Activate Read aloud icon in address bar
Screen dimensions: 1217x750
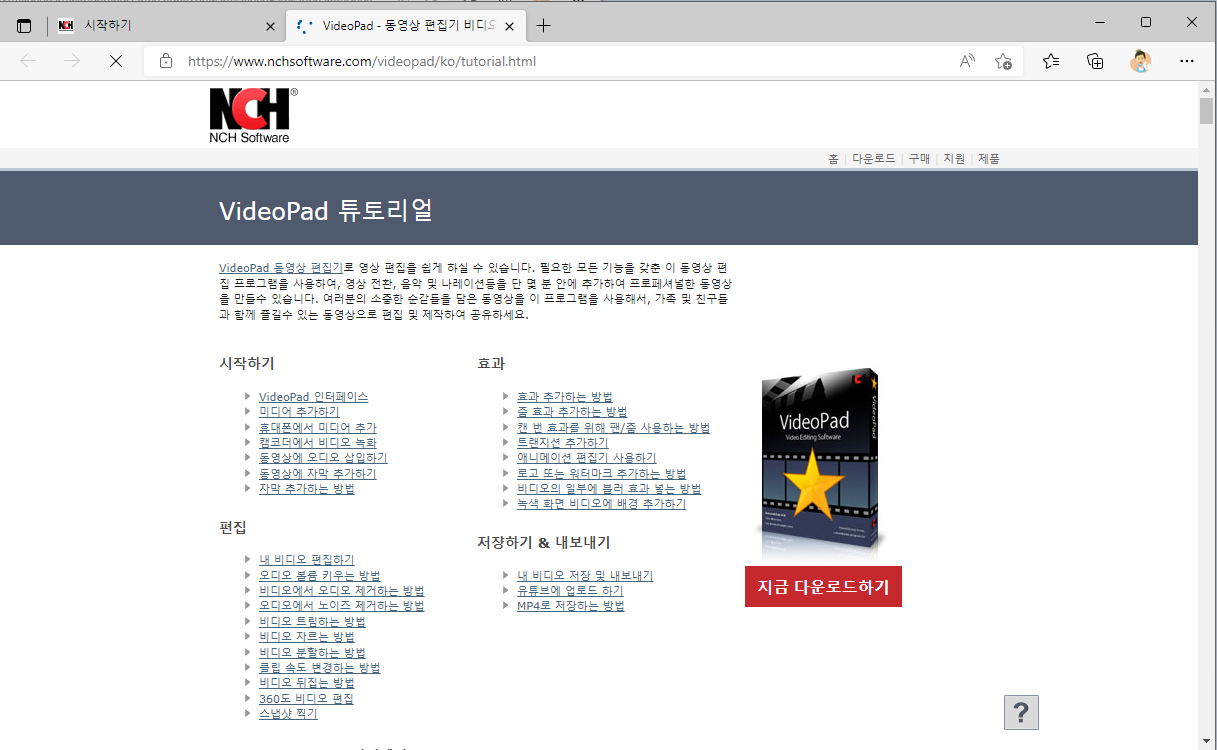pos(967,61)
